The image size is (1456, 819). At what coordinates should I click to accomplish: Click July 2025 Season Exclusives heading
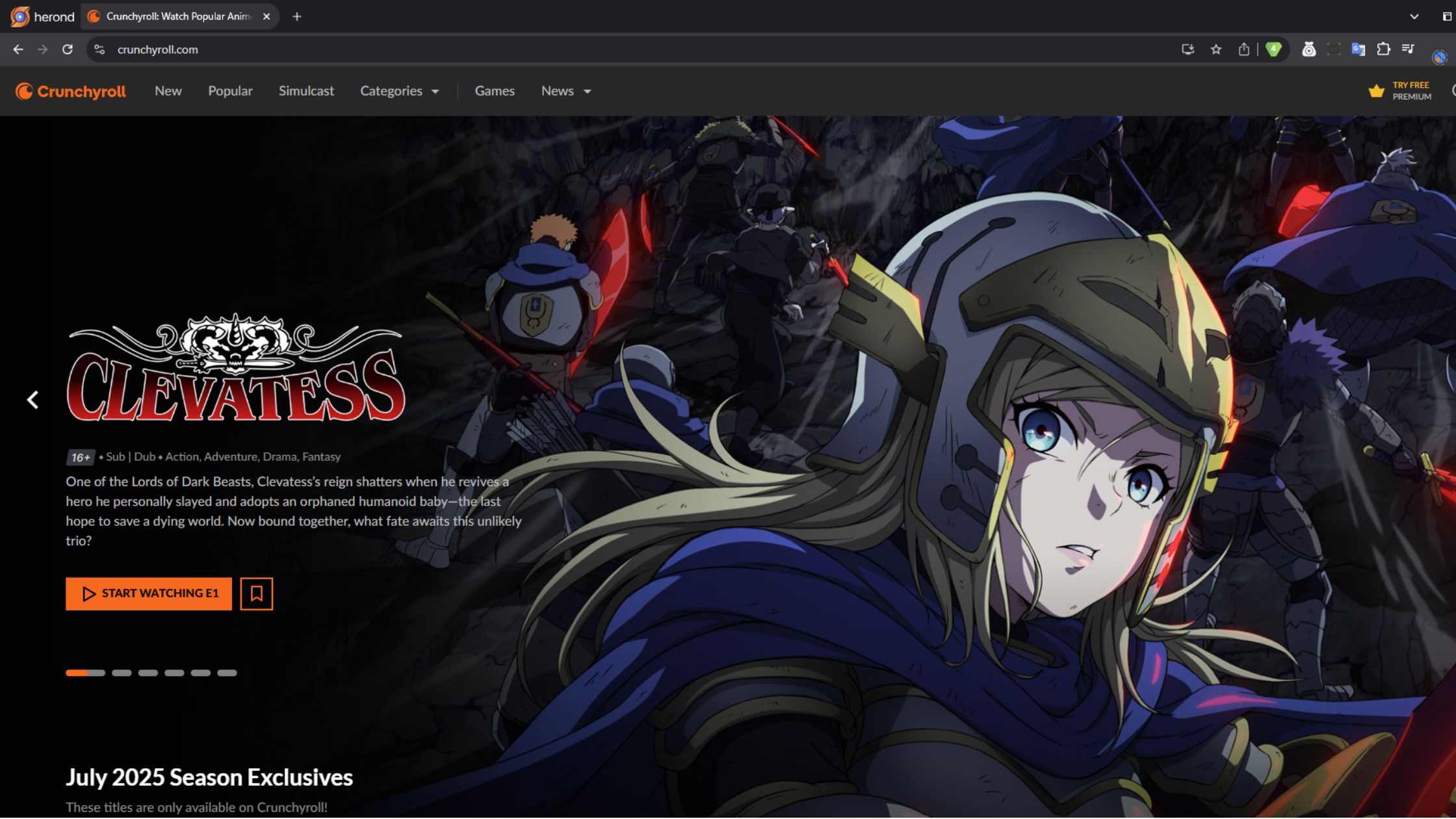click(209, 778)
